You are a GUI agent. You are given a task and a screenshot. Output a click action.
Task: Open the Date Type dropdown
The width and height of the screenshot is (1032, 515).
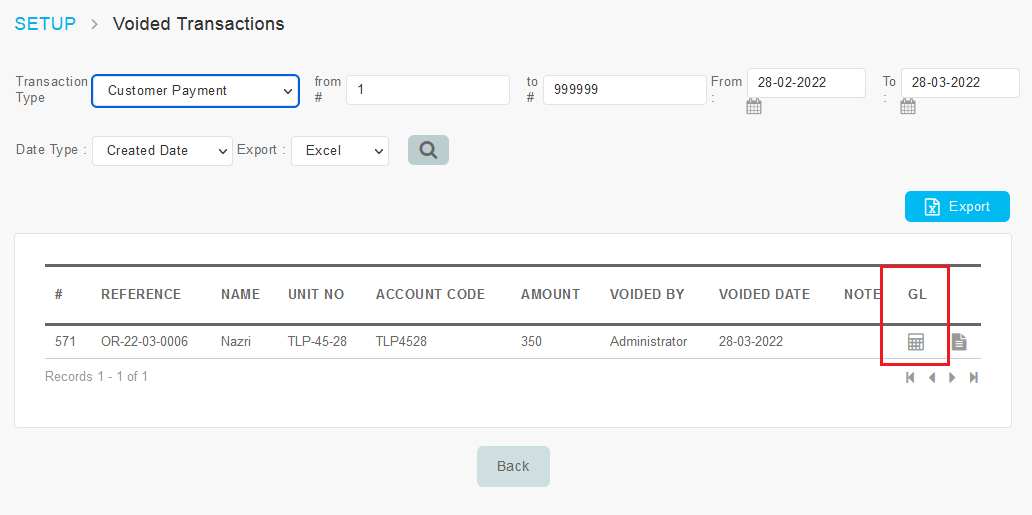coord(162,151)
